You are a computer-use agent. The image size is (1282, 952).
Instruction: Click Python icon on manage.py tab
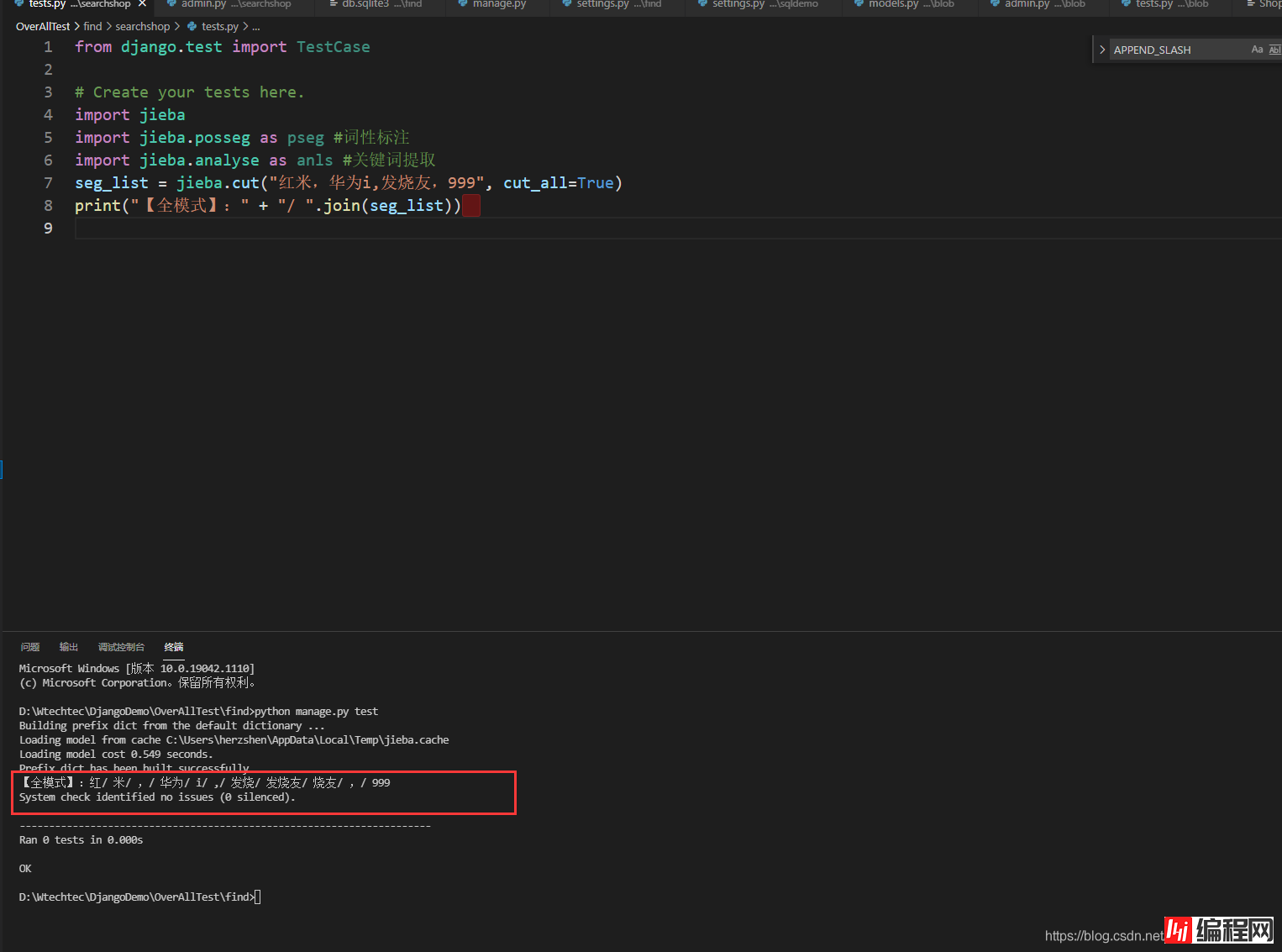click(463, 4)
